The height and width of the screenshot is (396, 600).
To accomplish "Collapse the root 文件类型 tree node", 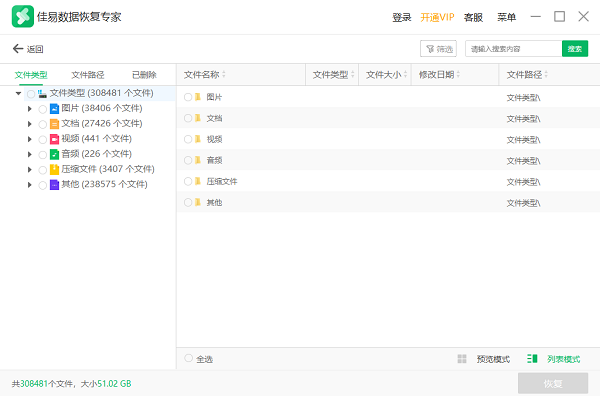I will [18, 93].
